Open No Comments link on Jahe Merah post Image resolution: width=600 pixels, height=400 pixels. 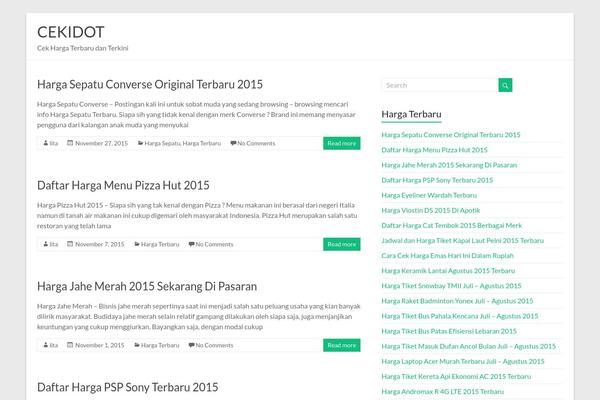[214, 345]
